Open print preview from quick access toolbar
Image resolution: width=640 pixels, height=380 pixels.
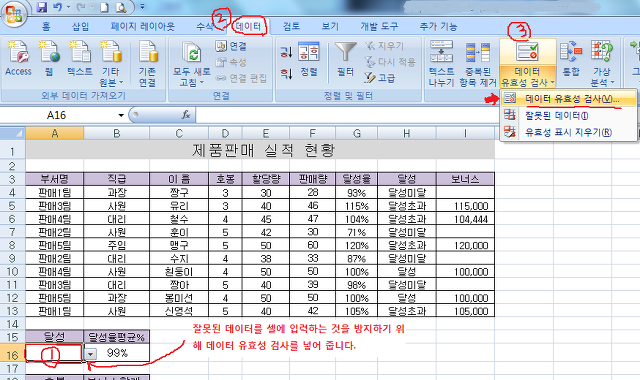tap(121, 7)
